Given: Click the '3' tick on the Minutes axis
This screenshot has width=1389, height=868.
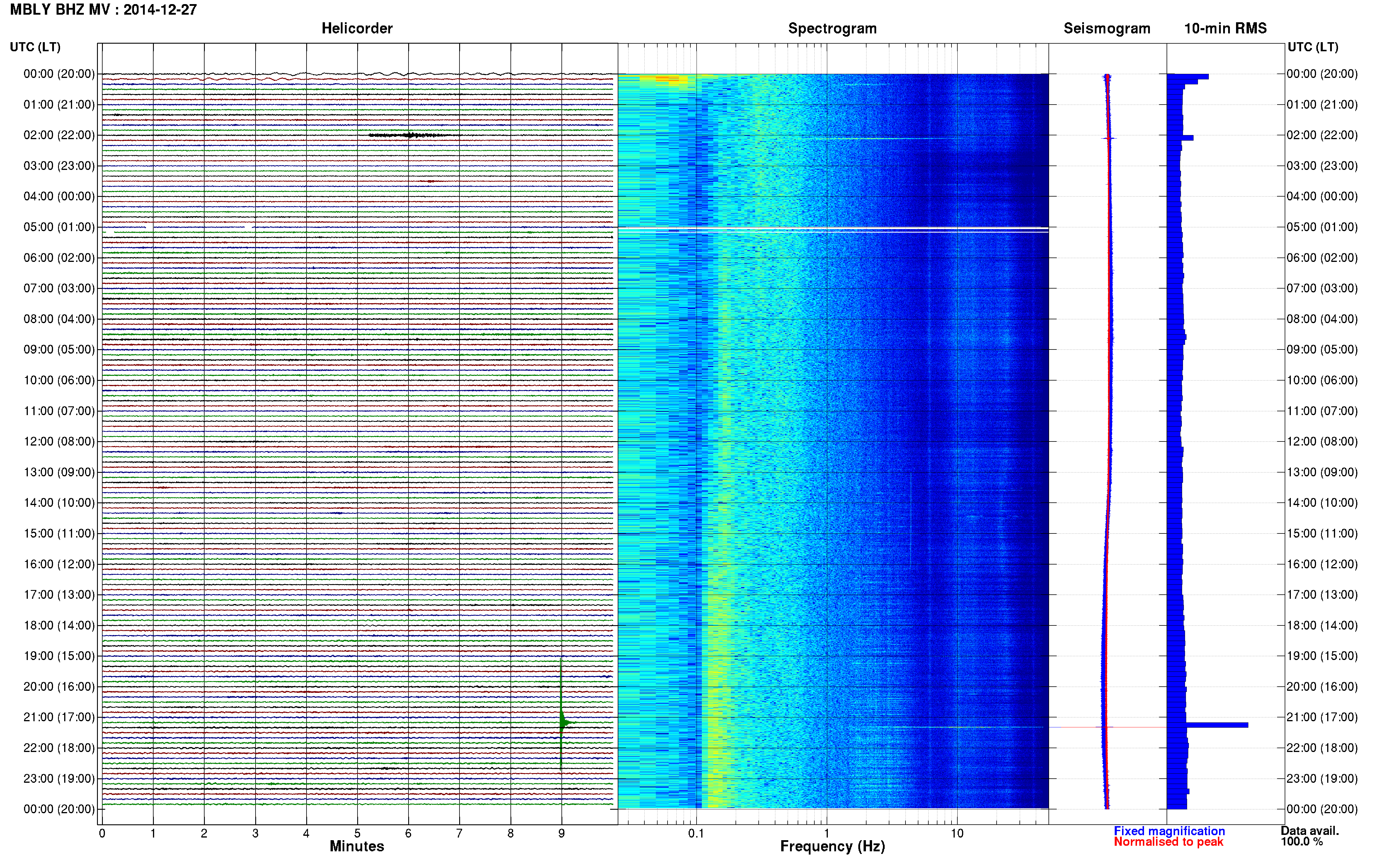Looking at the screenshot, I should (x=255, y=833).
